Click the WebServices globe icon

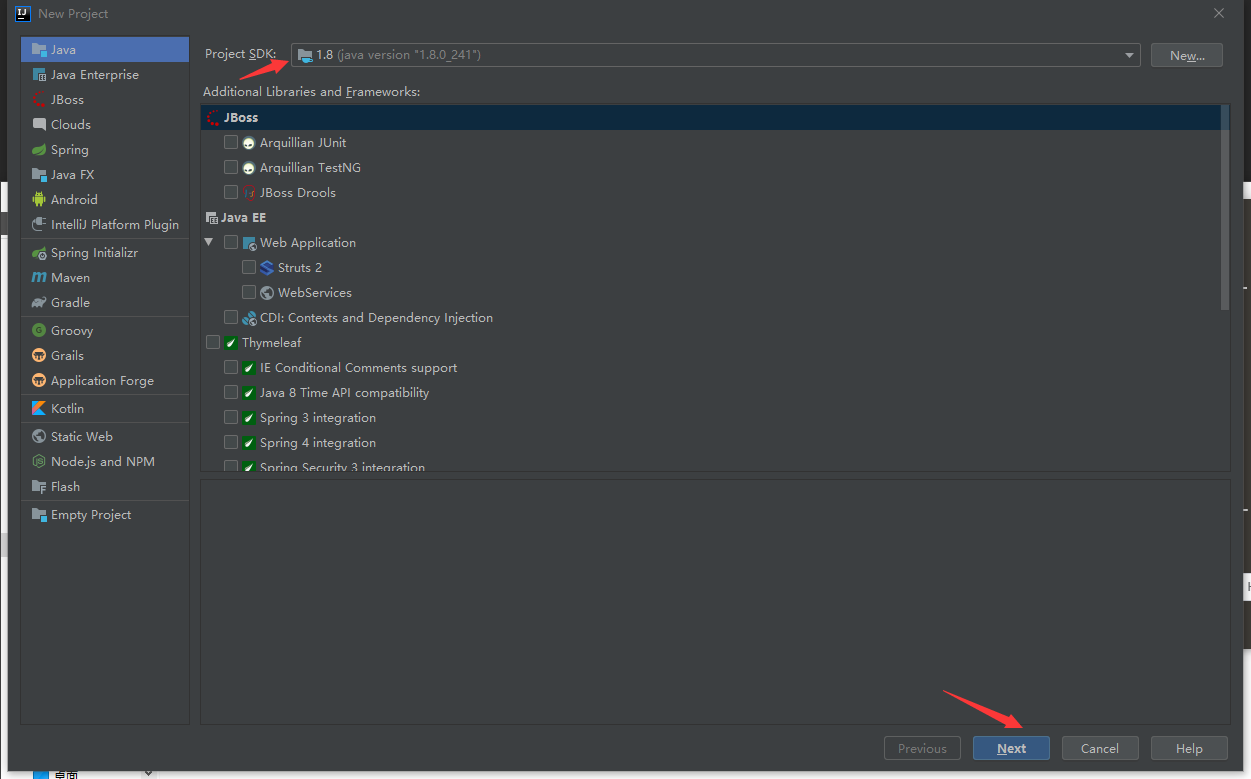click(267, 292)
